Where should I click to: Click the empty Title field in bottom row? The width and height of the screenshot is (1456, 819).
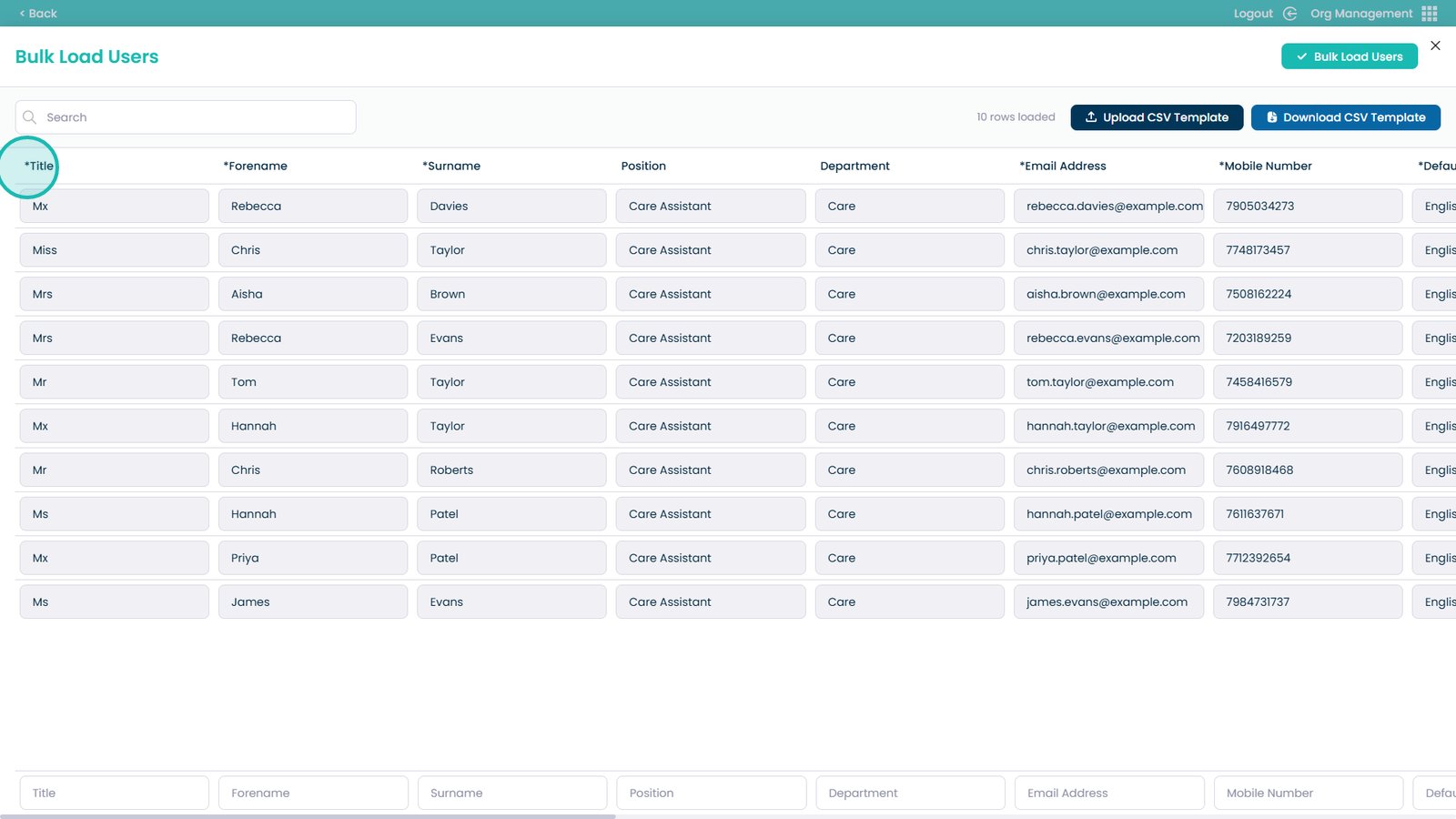[x=114, y=793]
